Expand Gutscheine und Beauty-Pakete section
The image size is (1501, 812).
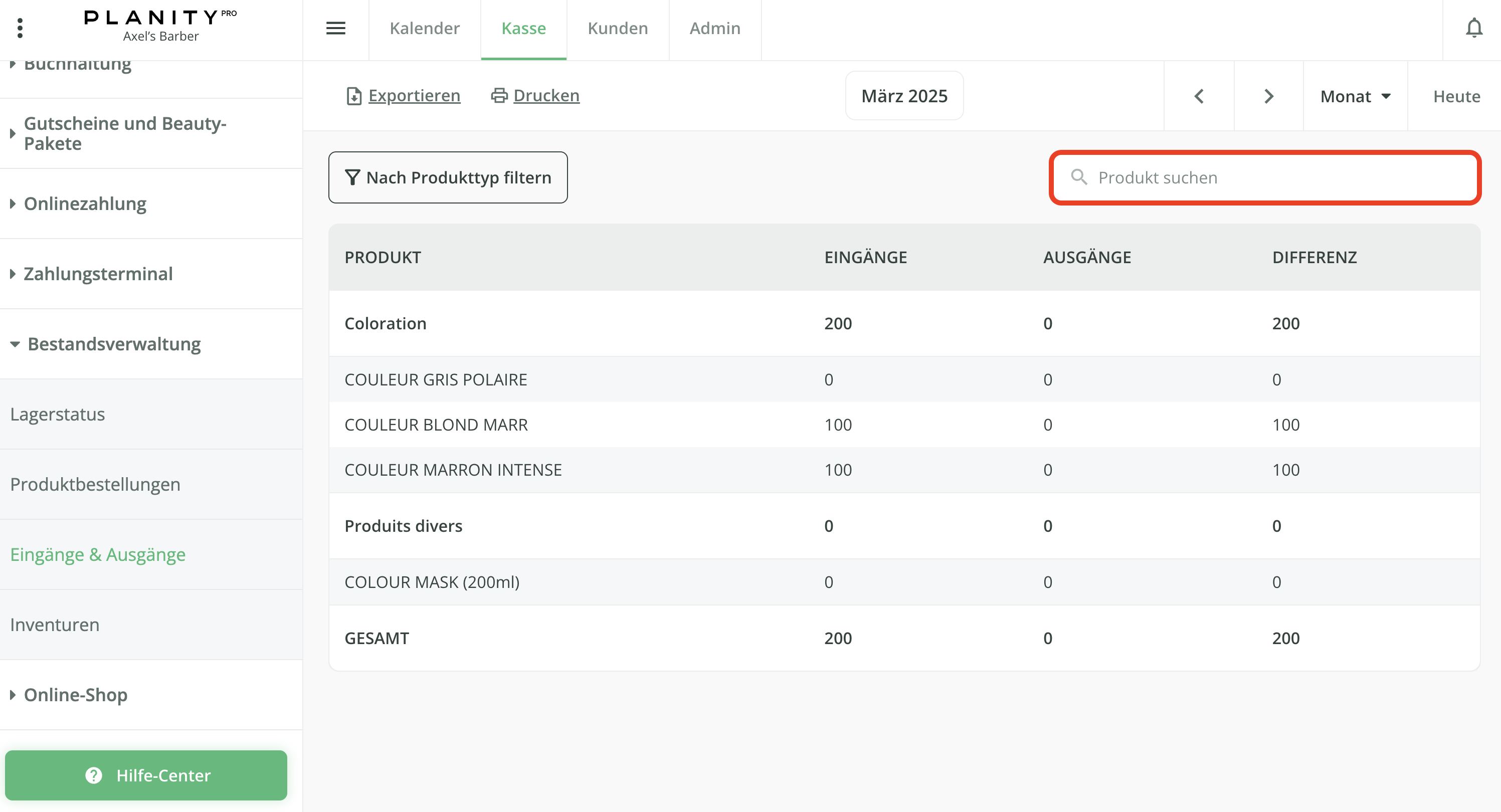pyautogui.click(x=125, y=133)
